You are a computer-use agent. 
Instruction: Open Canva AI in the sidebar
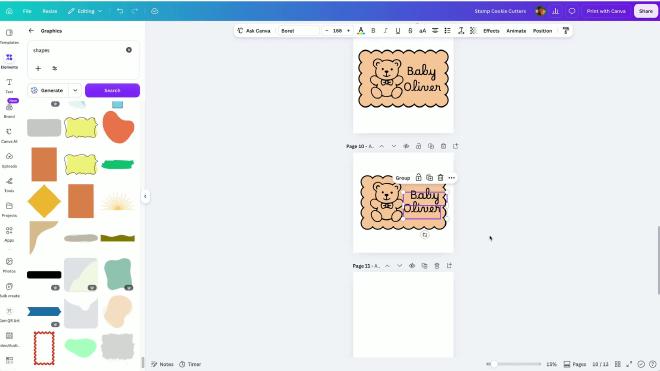[9, 135]
